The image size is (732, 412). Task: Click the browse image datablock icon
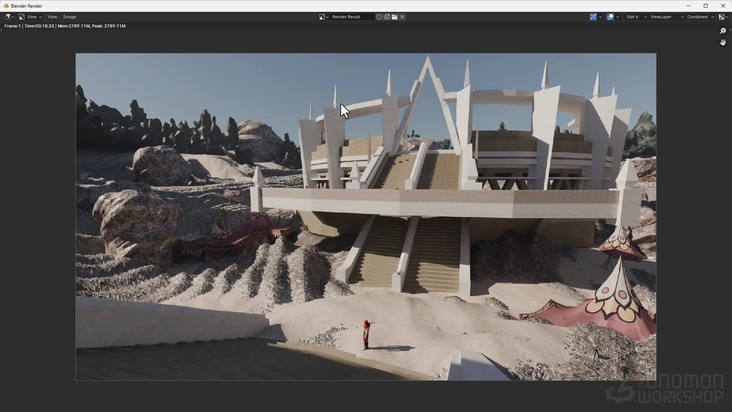(x=324, y=17)
